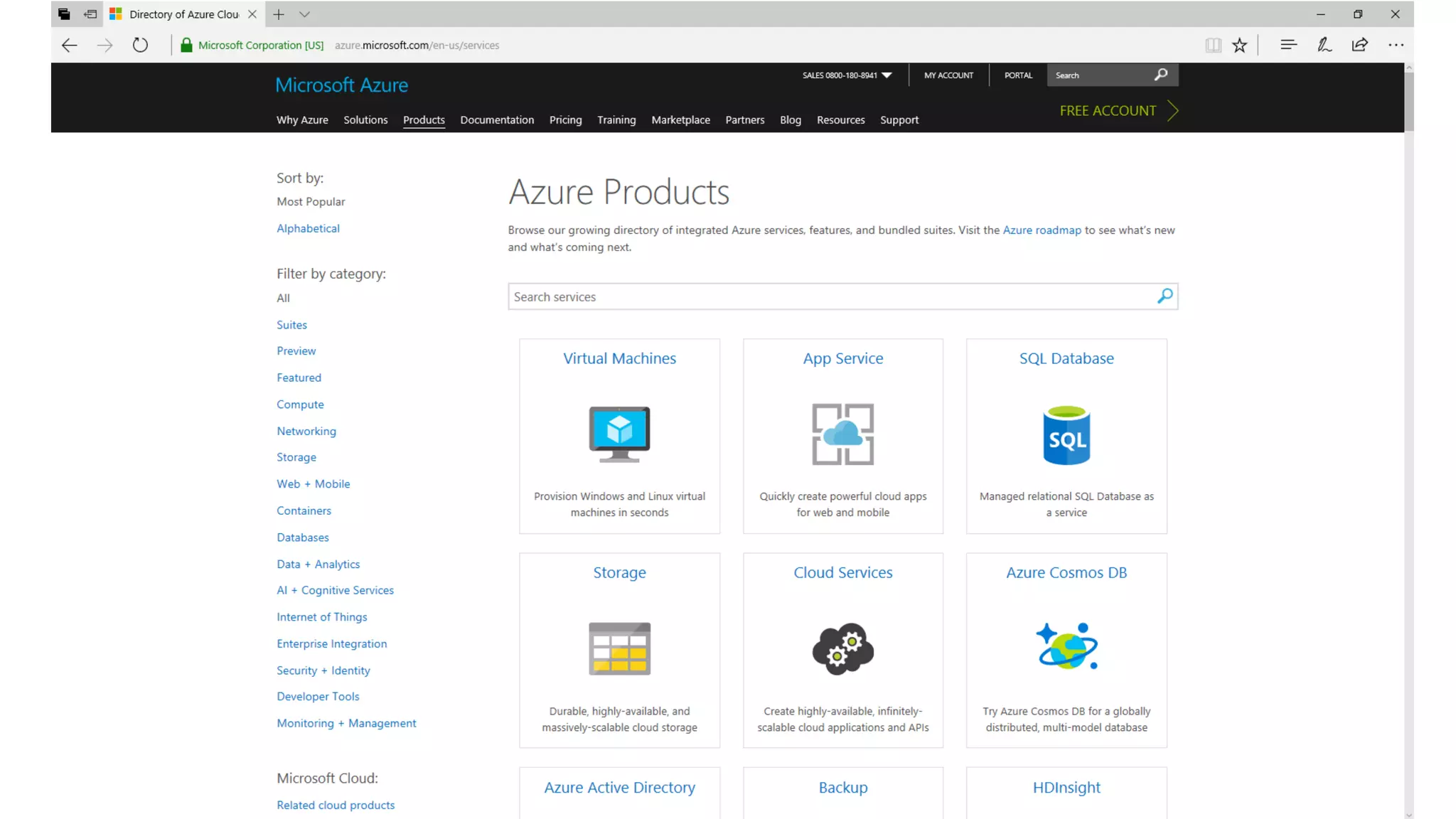This screenshot has width=1456, height=819.
Task: Open browser Settings and more menu
Action: point(1396,45)
